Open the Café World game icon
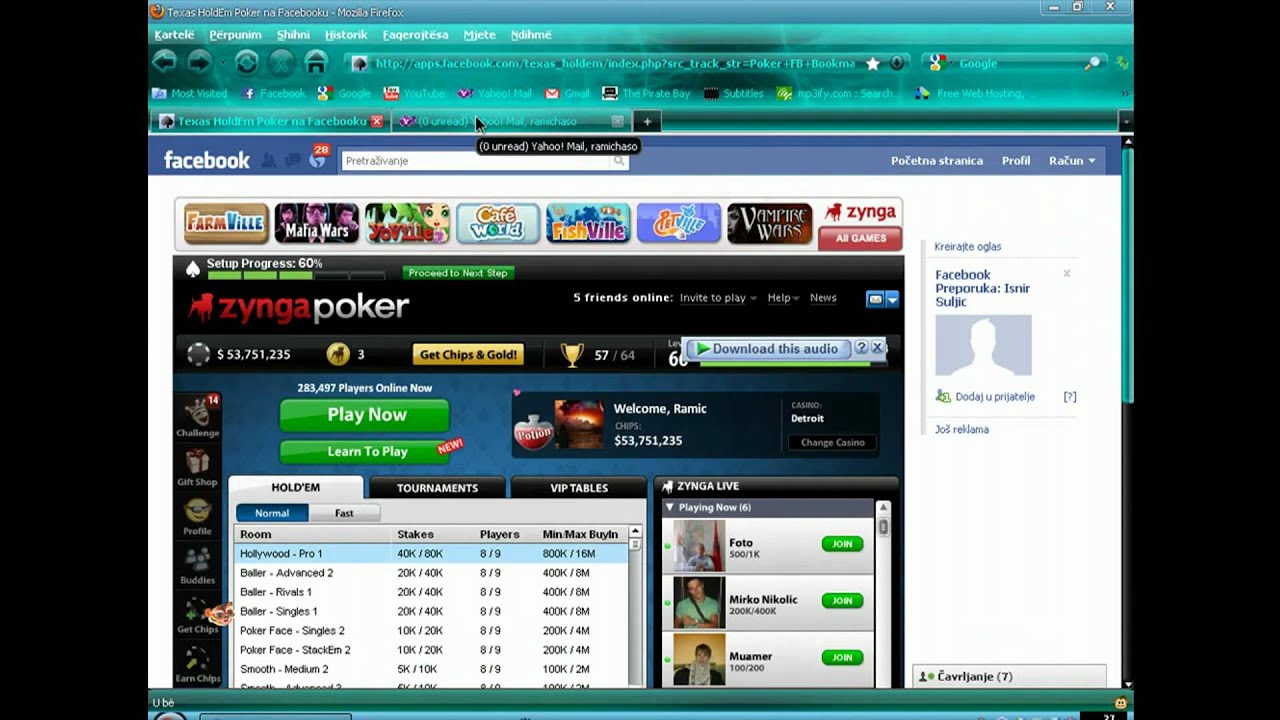This screenshot has height=720, width=1280. coord(498,224)
